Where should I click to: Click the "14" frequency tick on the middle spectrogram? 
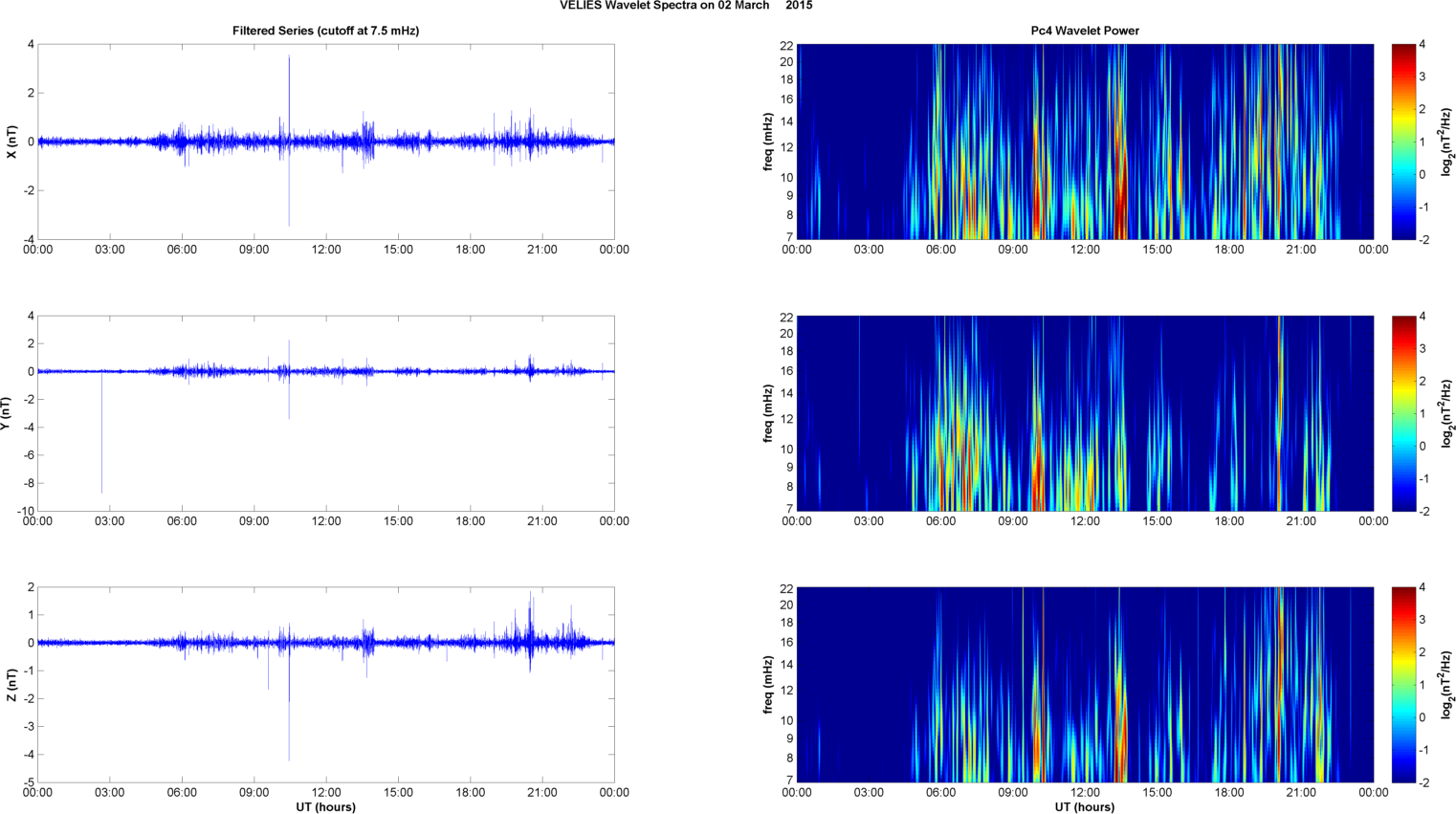click(786, 393)
